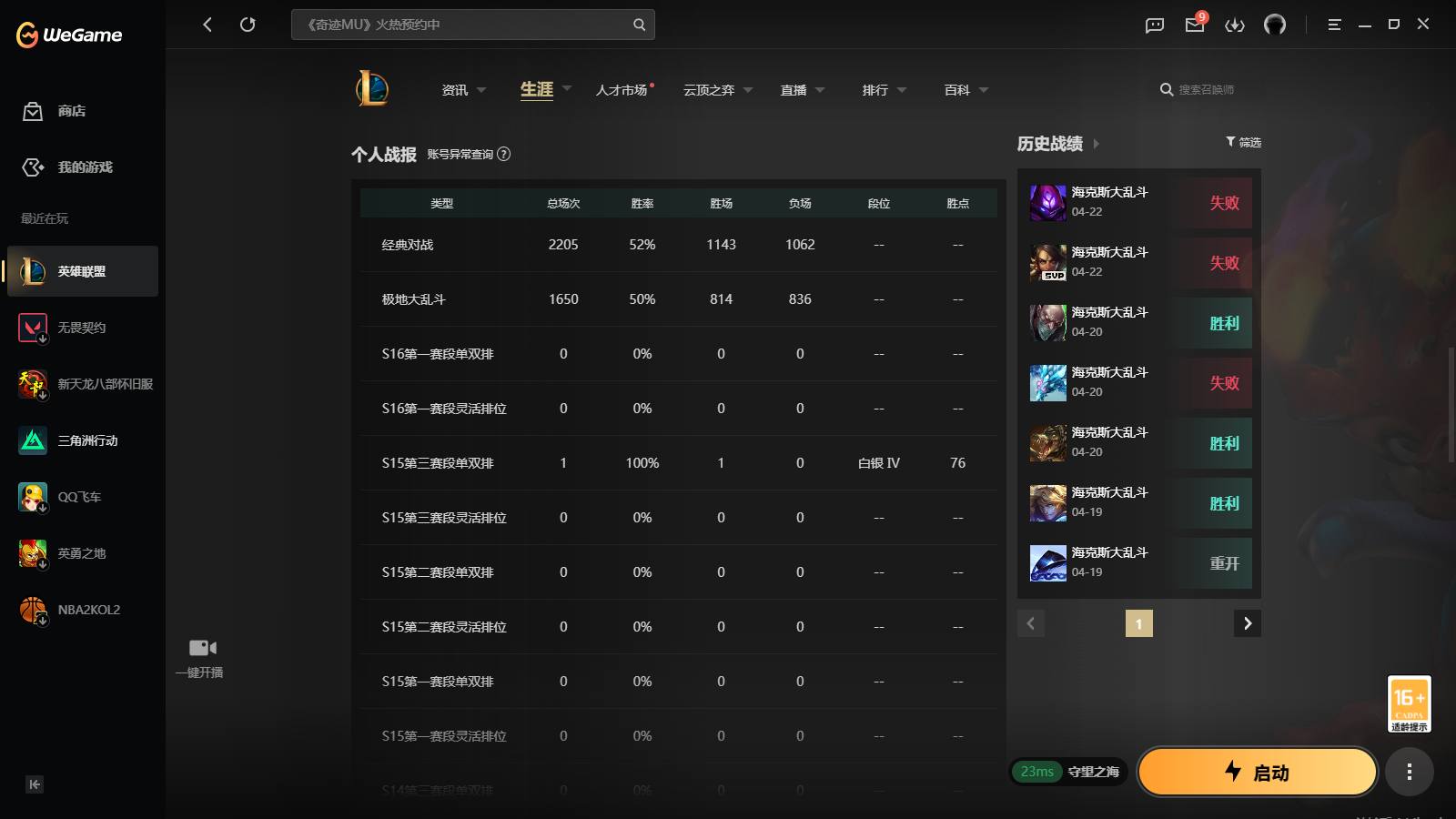The height and width of the screenshot is (819, 1456).
Task: Select 无畏契约 in recent games
Action: tap(83, 328)
